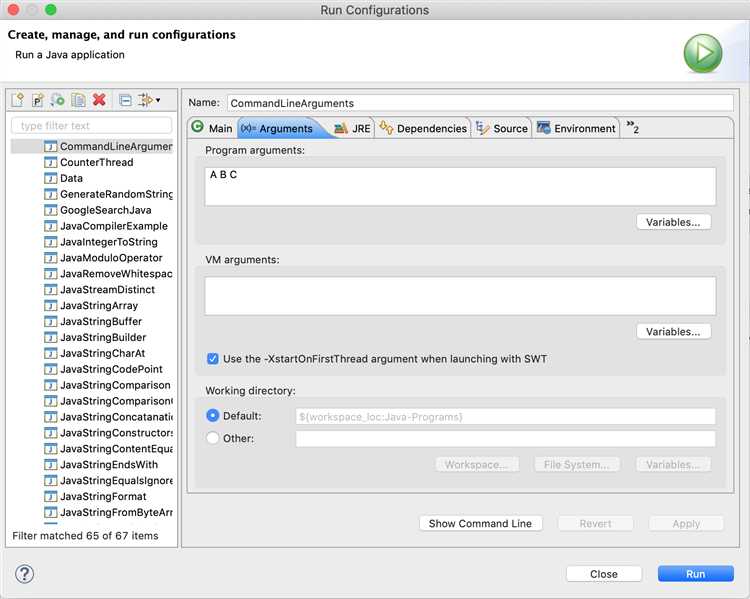
Task: Click the Apply button
Action: click(x=686, y=523)
